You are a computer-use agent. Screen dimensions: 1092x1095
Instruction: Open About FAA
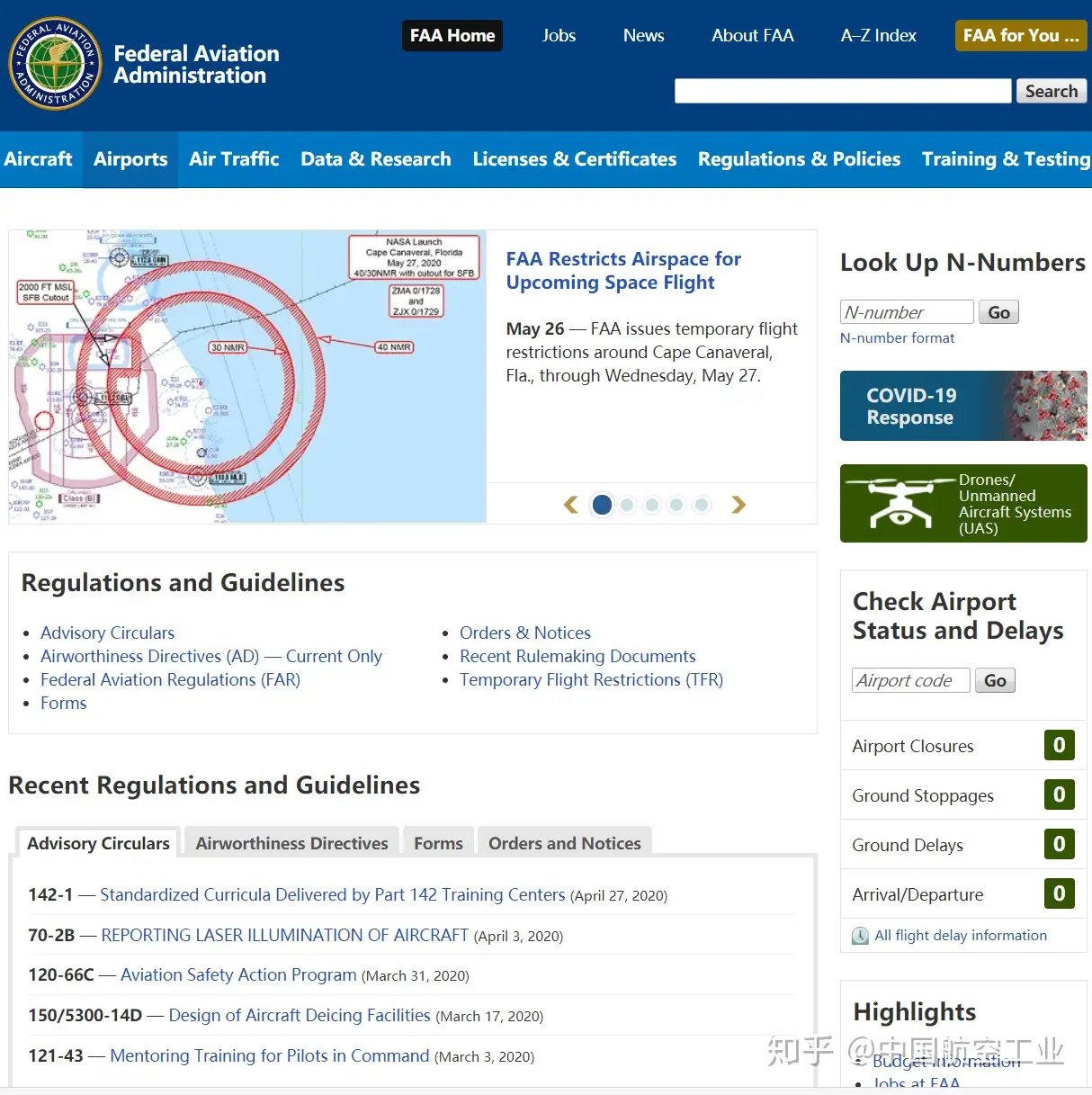(x=753, y=36)
